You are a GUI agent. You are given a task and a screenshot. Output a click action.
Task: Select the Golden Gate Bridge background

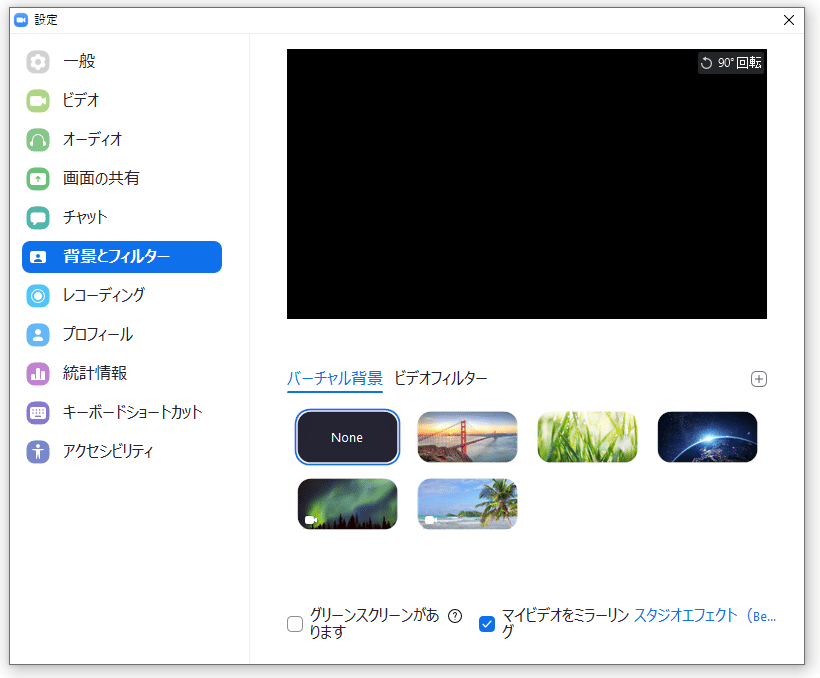467,437
